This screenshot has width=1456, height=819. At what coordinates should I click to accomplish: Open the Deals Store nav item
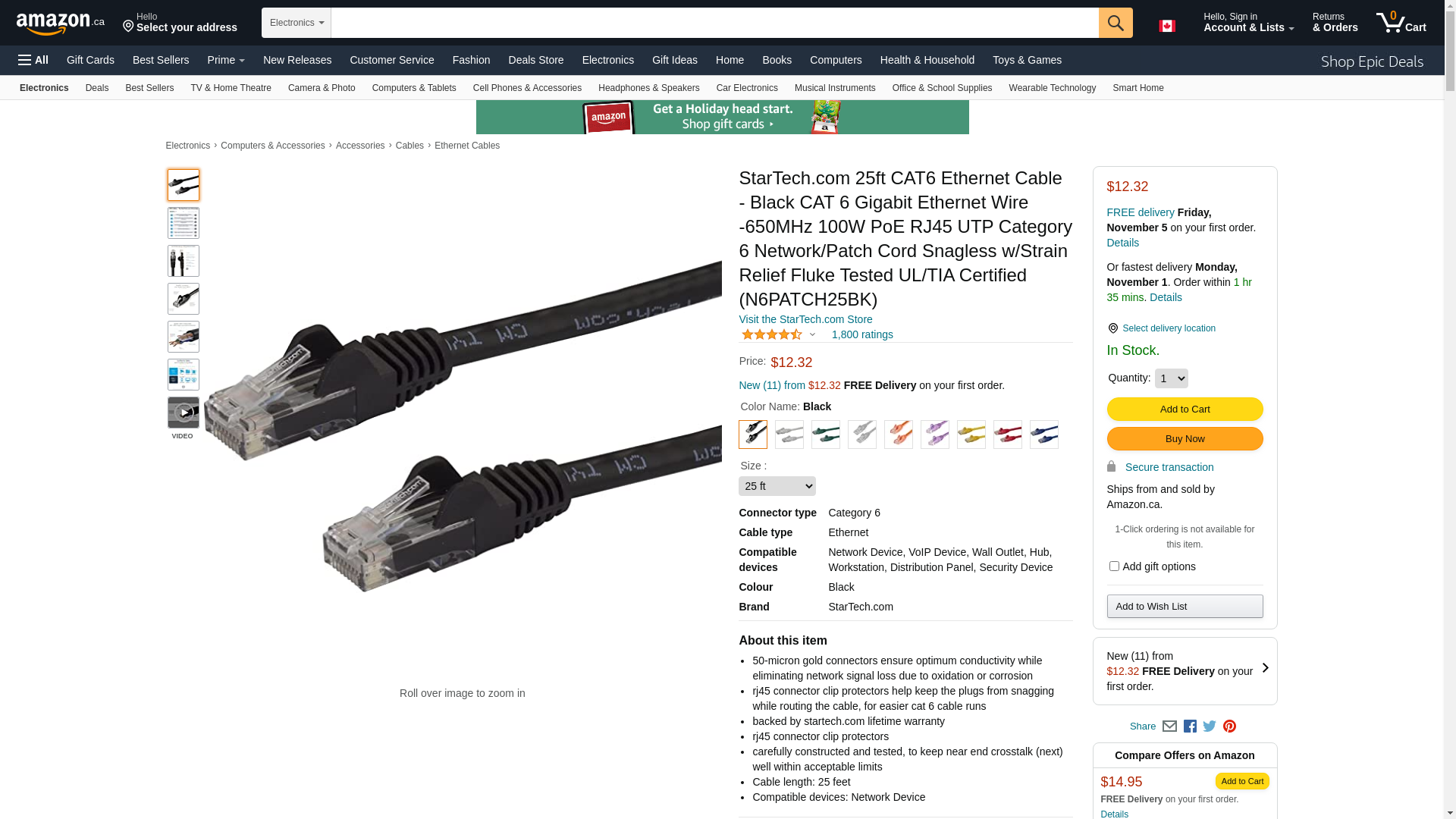[536, 60]
